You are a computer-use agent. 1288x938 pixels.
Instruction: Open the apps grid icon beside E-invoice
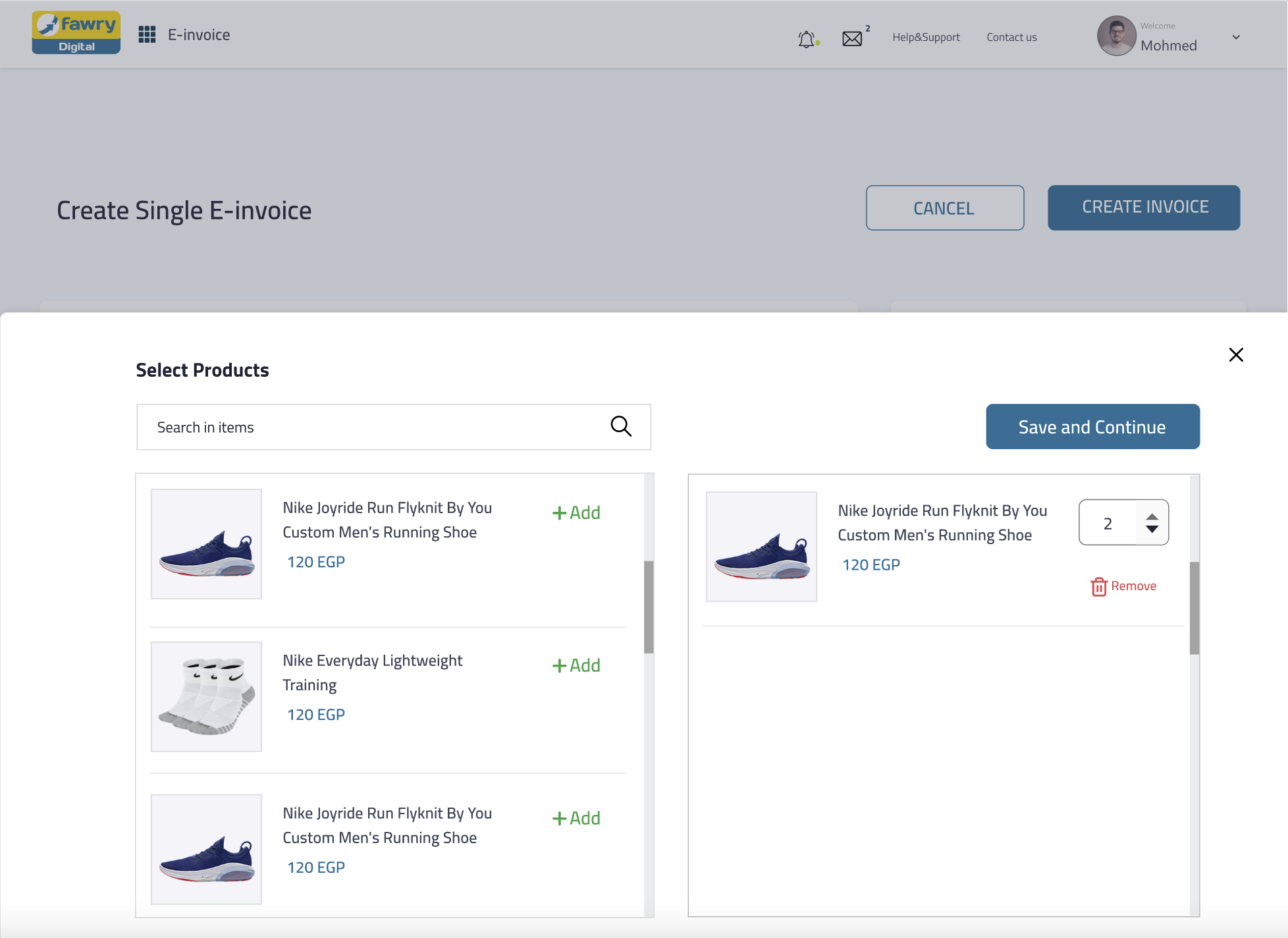147,34
